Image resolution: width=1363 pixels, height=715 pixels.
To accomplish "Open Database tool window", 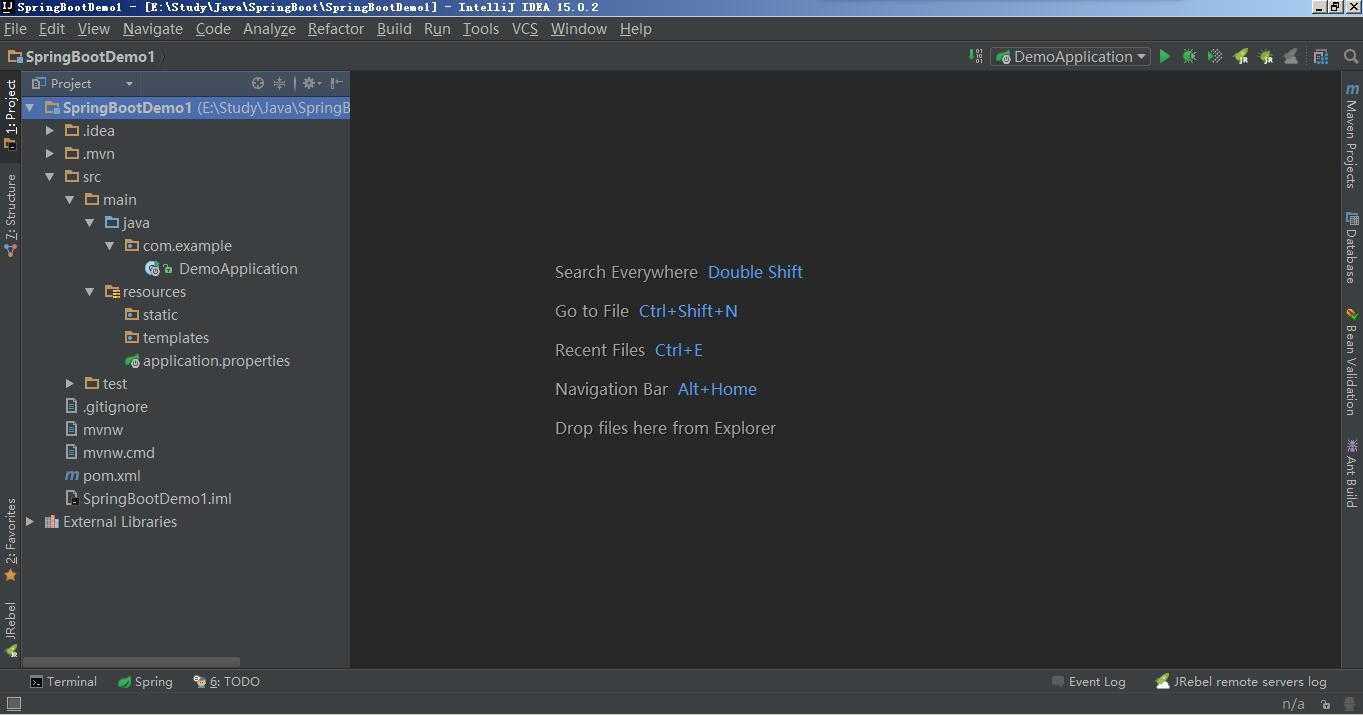I will pos(1352,247).
